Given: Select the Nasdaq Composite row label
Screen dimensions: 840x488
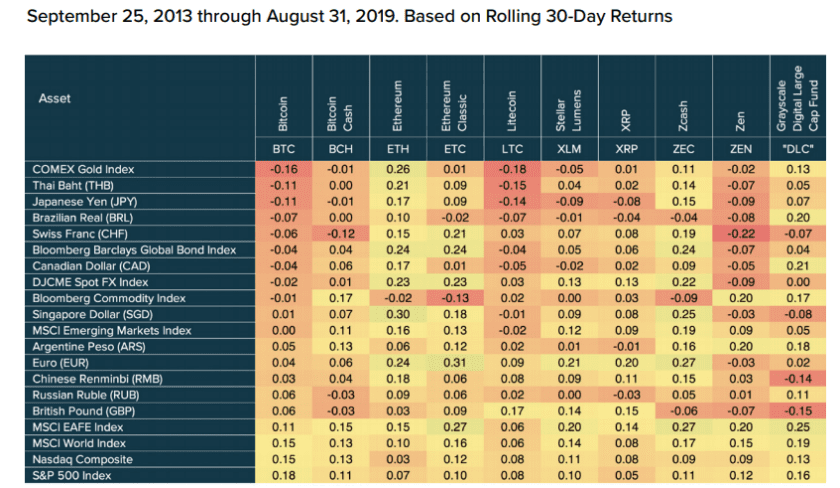Looking at the screenshot, I should tap(82, 460).
